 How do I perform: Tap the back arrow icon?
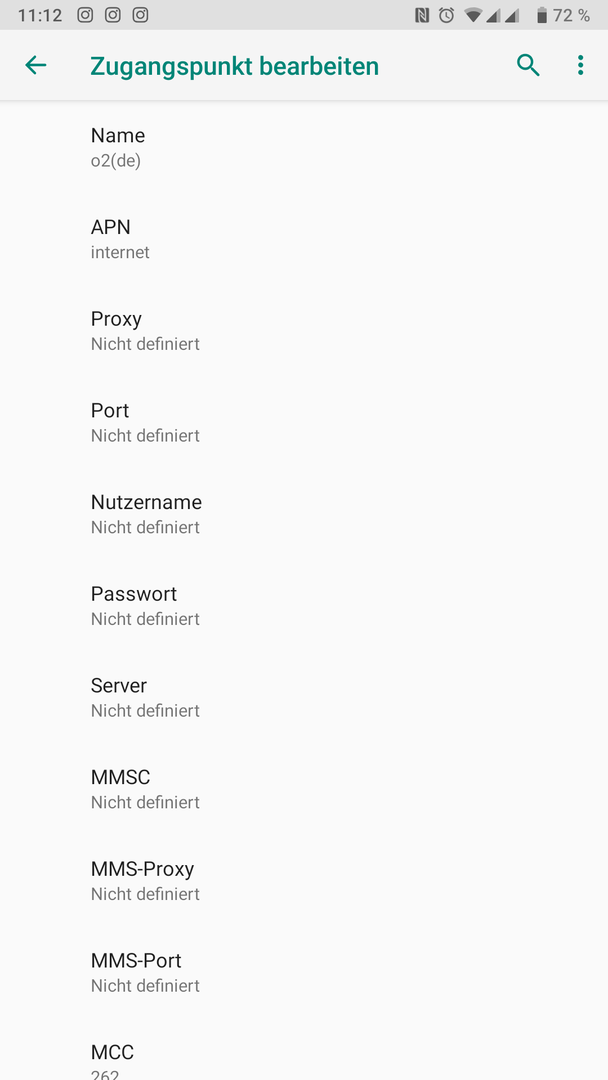[36, 65]
